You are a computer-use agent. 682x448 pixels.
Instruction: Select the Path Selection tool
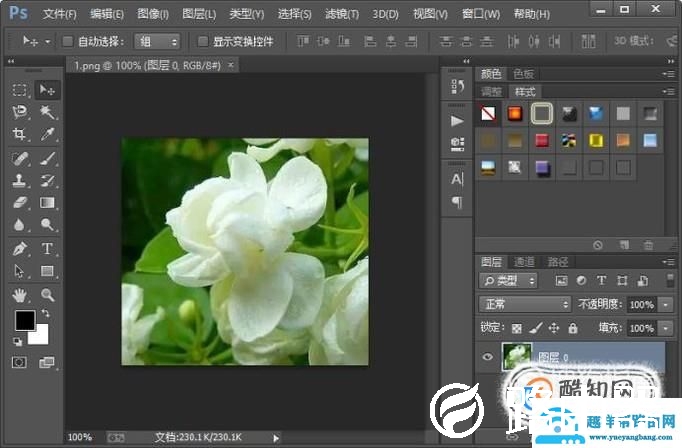click(20, 271)
